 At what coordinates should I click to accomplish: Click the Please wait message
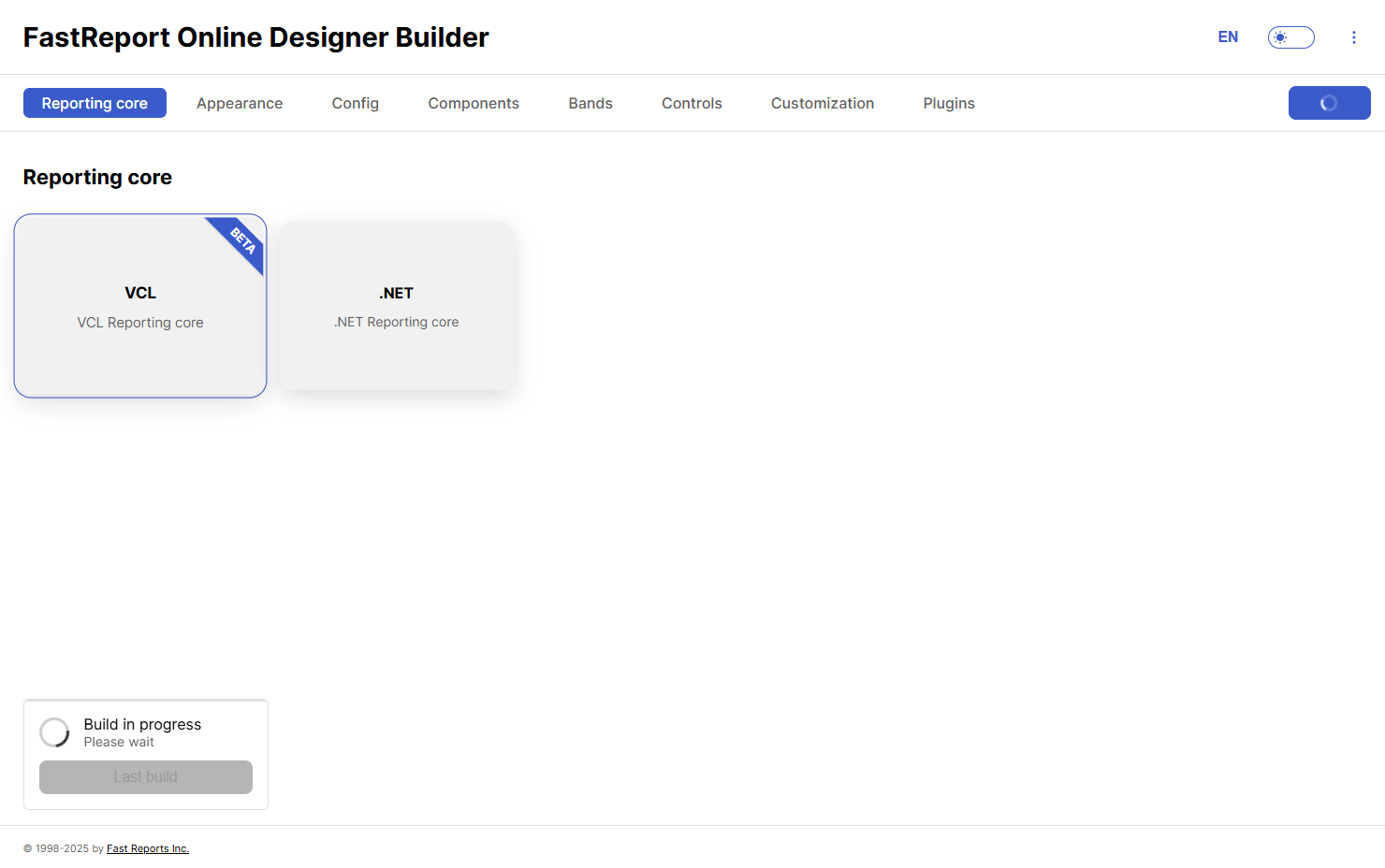(x=119, y=743)
